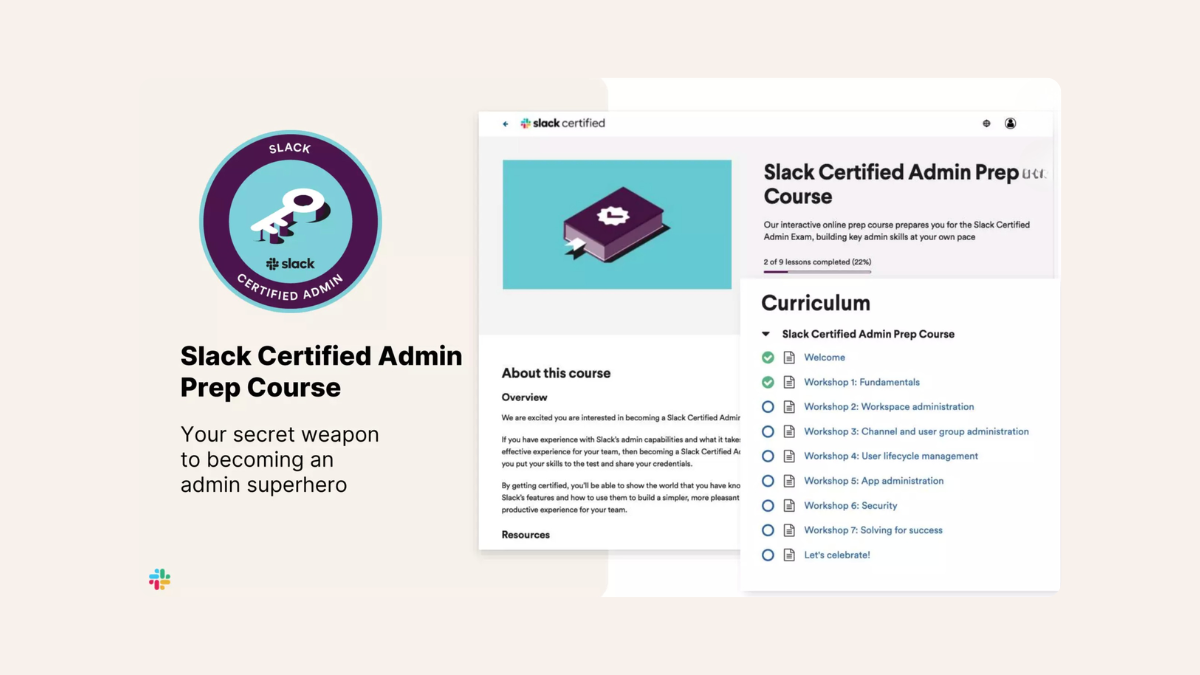Open Workshop 4: User lifecycle management
The image size is (1200, 675).
(x=891, y=456)
